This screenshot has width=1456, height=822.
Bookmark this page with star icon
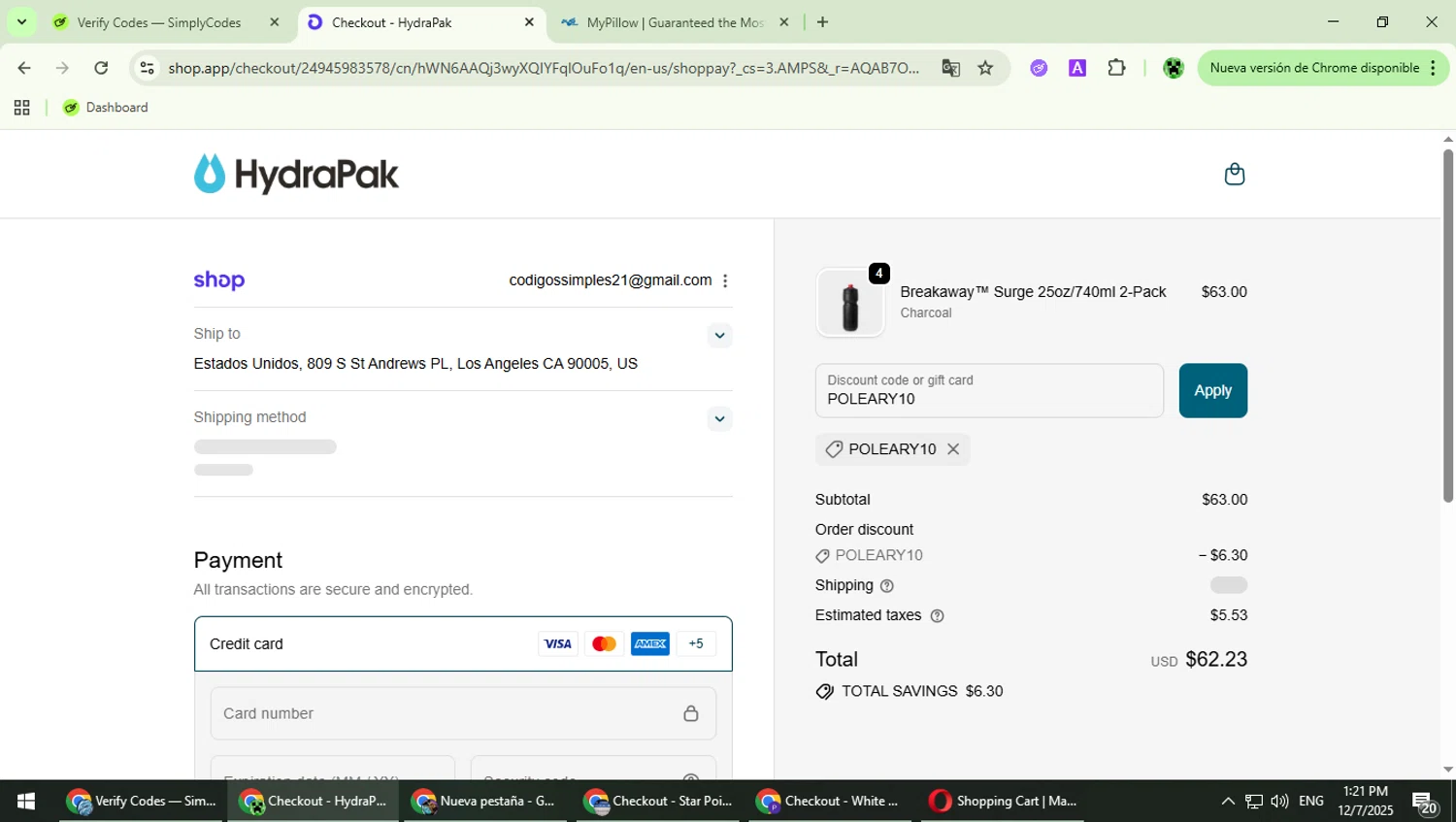click(985, 68)
